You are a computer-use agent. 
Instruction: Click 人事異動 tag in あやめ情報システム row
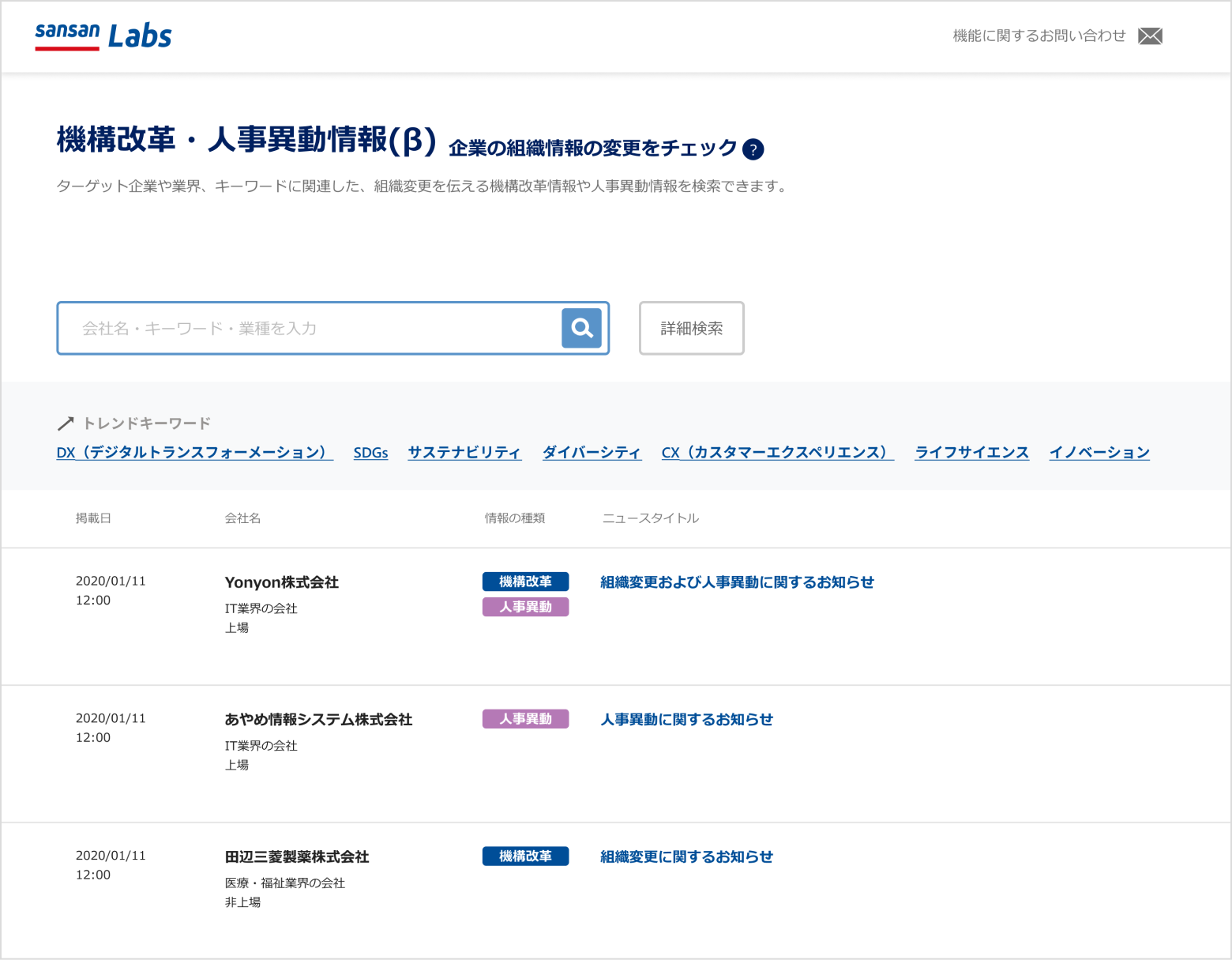pos(526,719)
